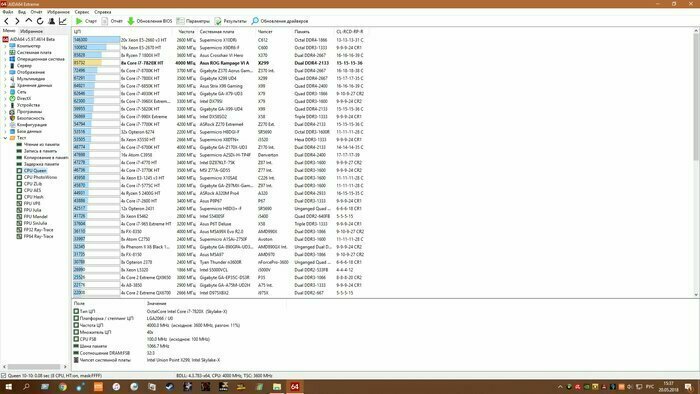Collapse the Тест (Test) tree node
Viewport: 700px width, 394px height.
[x=5, y=138]
